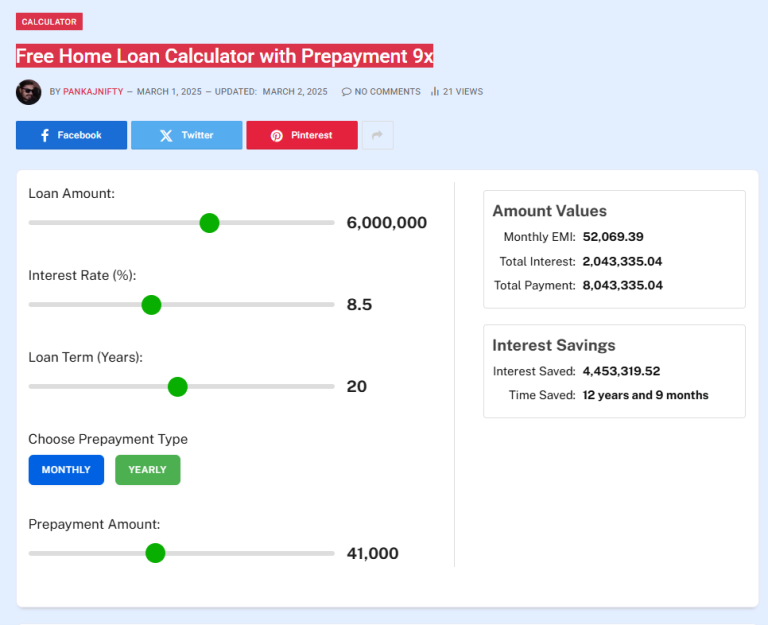Click Monthly EMI value 52,069.39

point(613,237)
